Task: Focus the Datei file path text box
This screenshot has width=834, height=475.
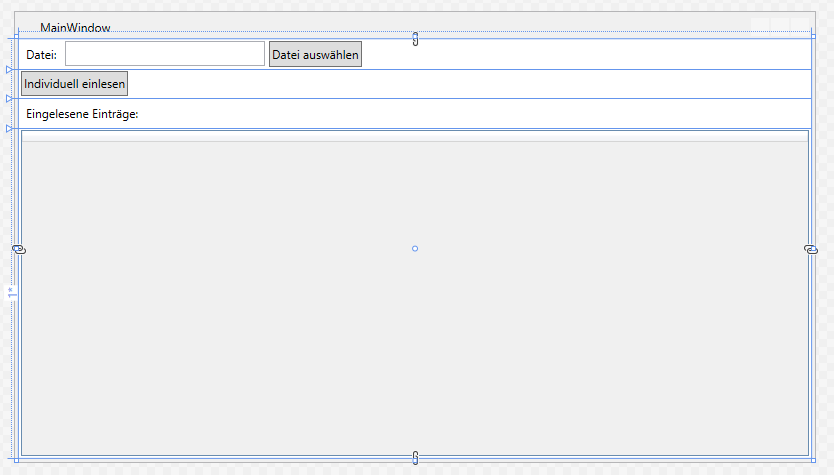Action: click(165, 54)
